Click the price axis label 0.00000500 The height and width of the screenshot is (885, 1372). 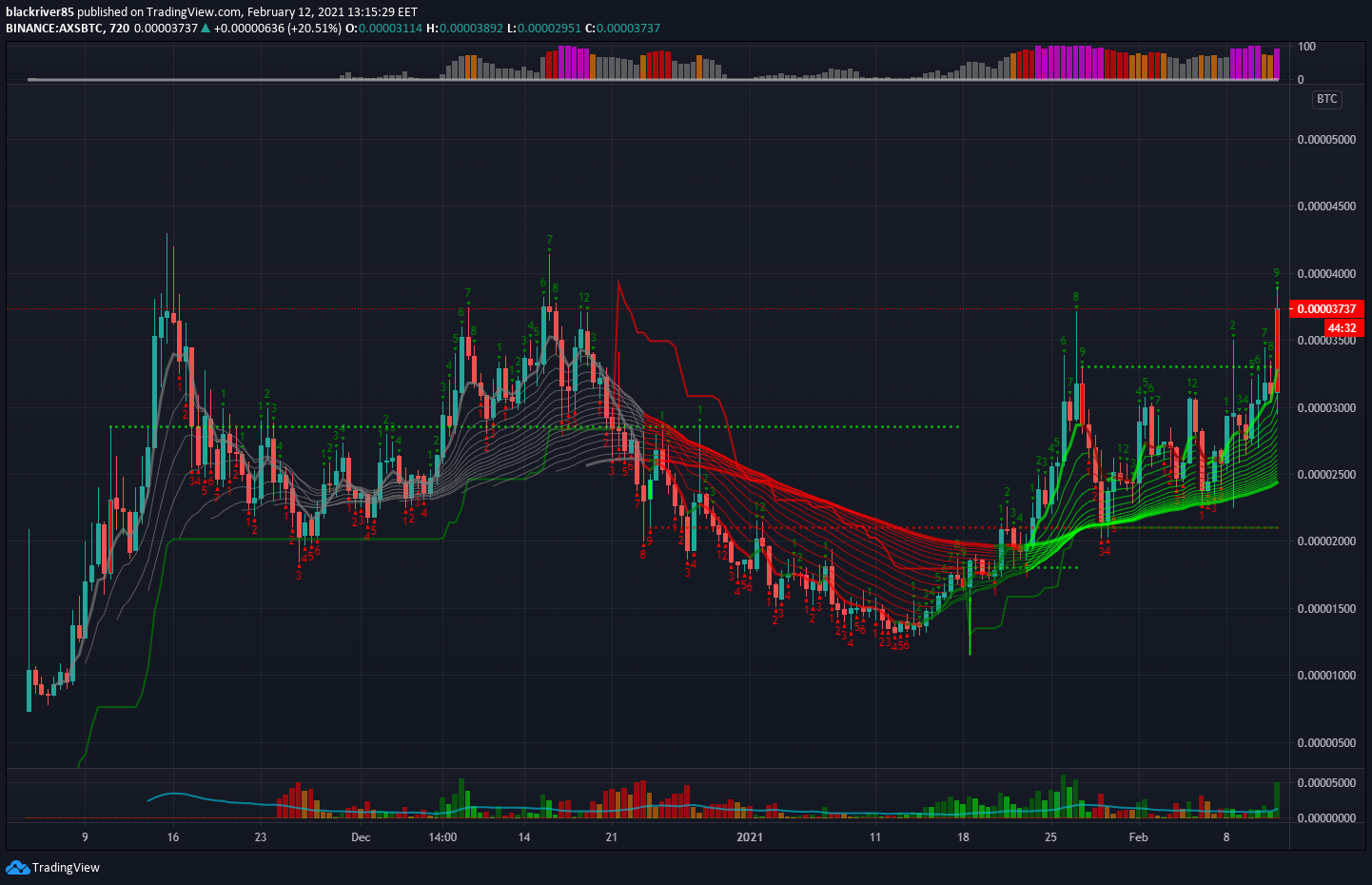(x=1327, y=743)
